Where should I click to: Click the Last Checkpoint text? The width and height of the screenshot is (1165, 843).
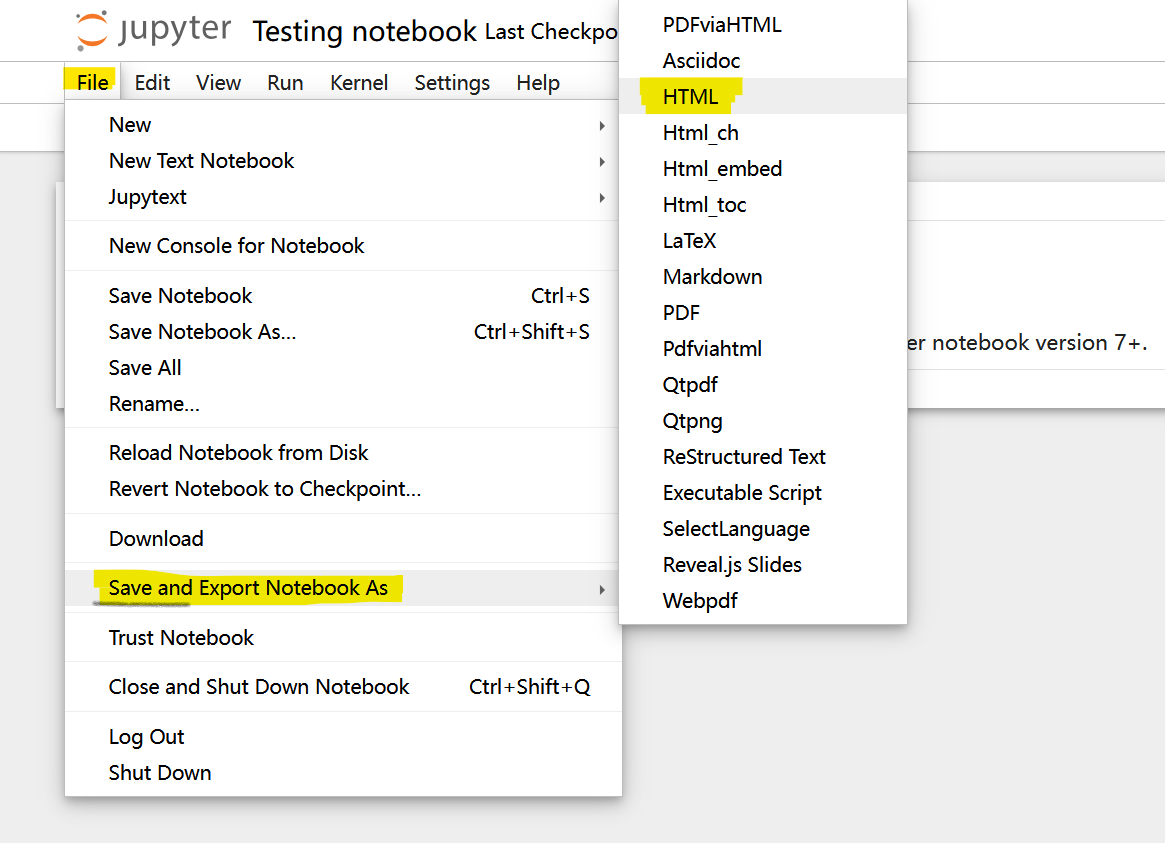551,32
